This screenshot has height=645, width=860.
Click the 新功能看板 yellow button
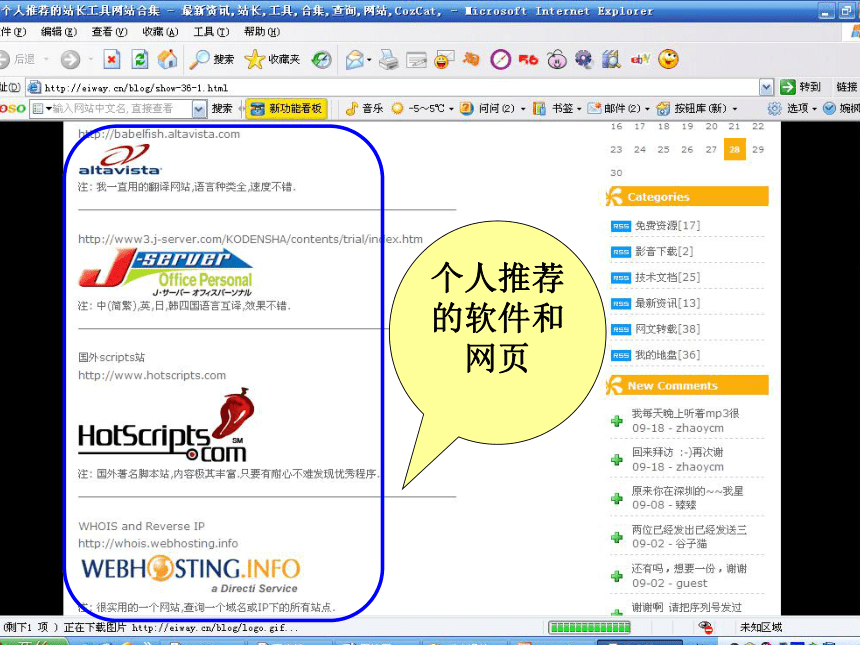[x=286, y=109]
